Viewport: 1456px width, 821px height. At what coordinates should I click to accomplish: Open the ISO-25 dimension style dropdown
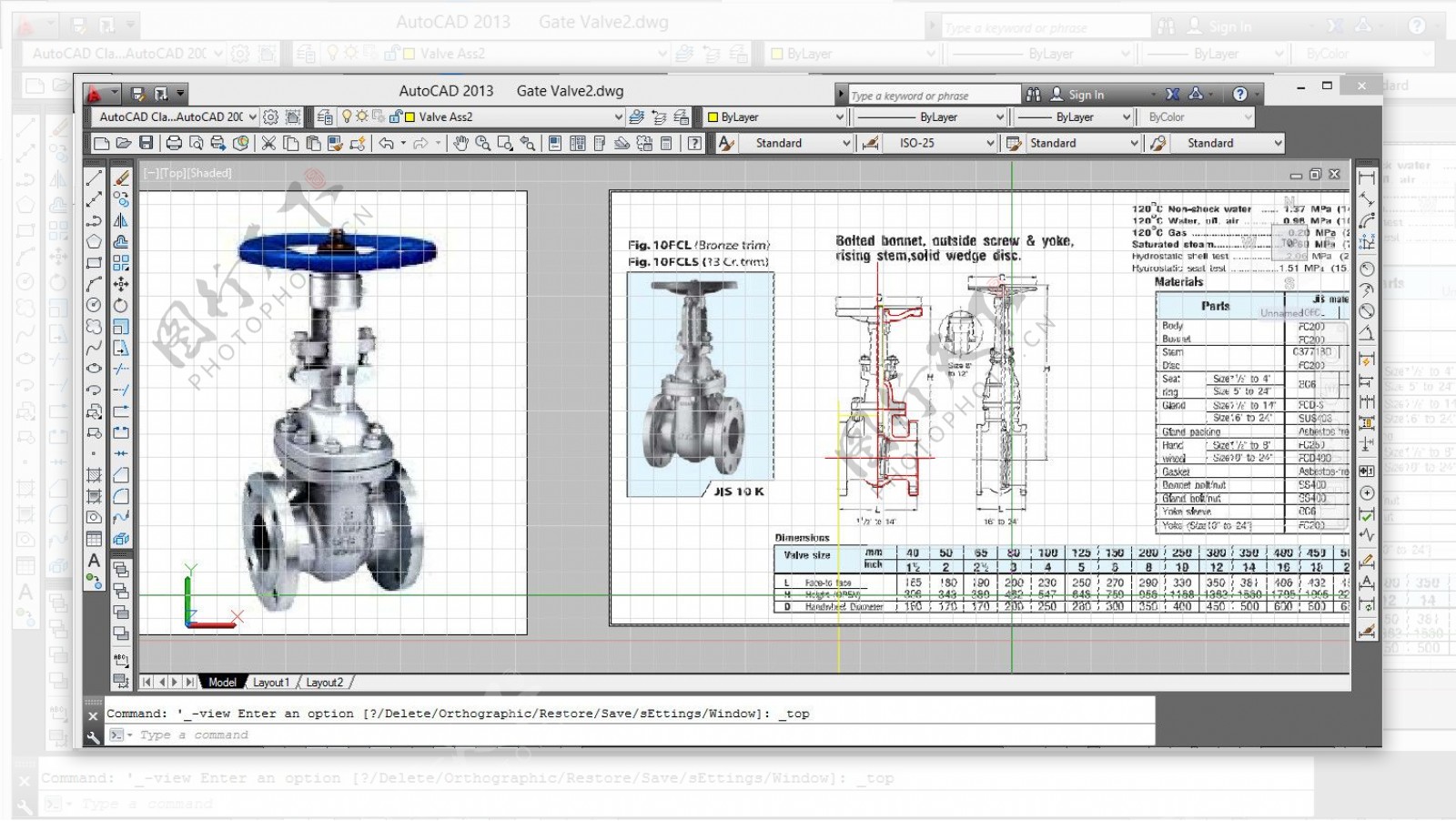[990, 143]
